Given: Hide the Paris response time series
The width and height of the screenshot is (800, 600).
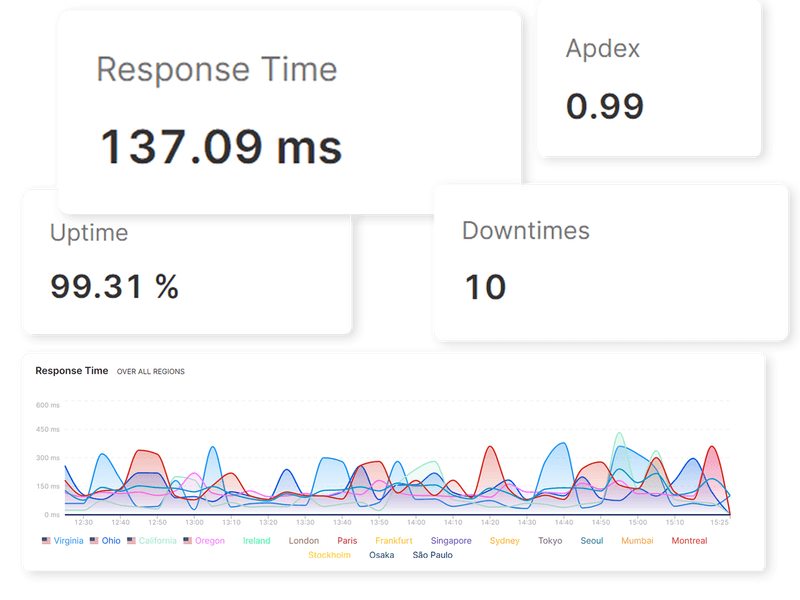Looking at the screenshot, I should pos(349,541).
